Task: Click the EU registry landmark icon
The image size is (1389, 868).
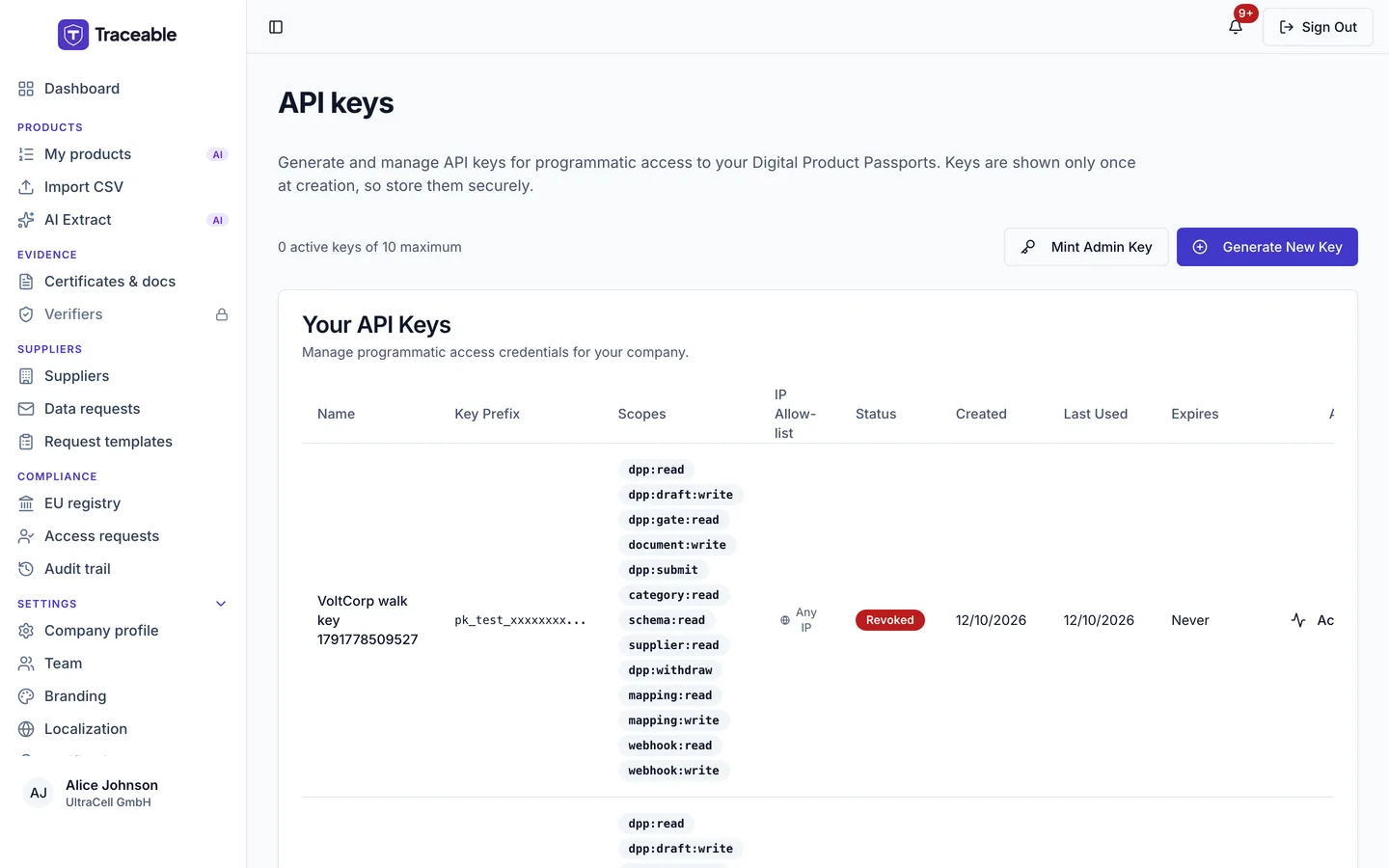Action: (x=26, y=503)
